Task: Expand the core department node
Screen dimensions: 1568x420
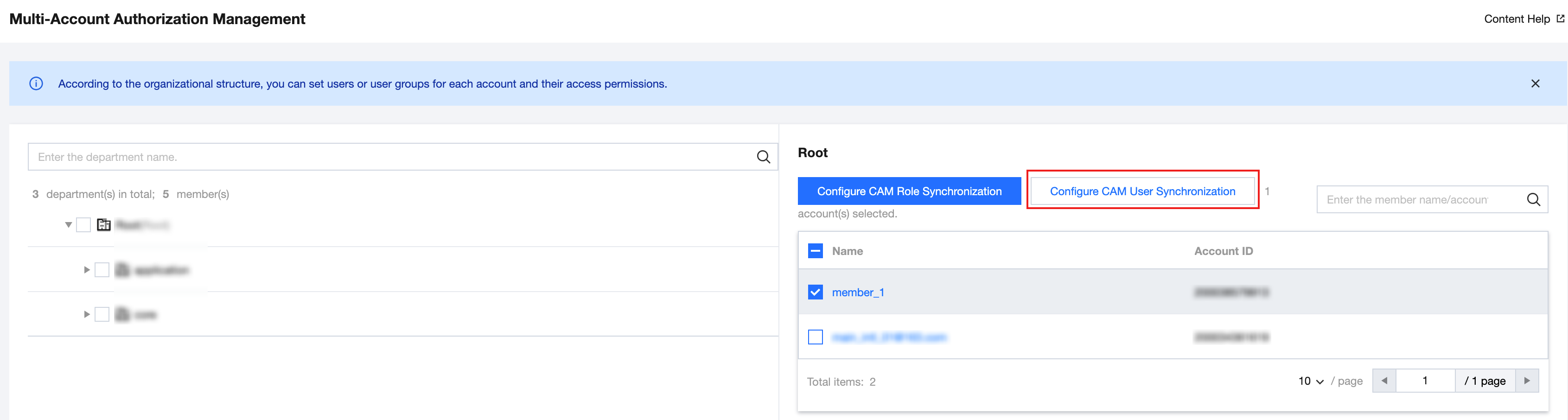Action: click(86, 314)
